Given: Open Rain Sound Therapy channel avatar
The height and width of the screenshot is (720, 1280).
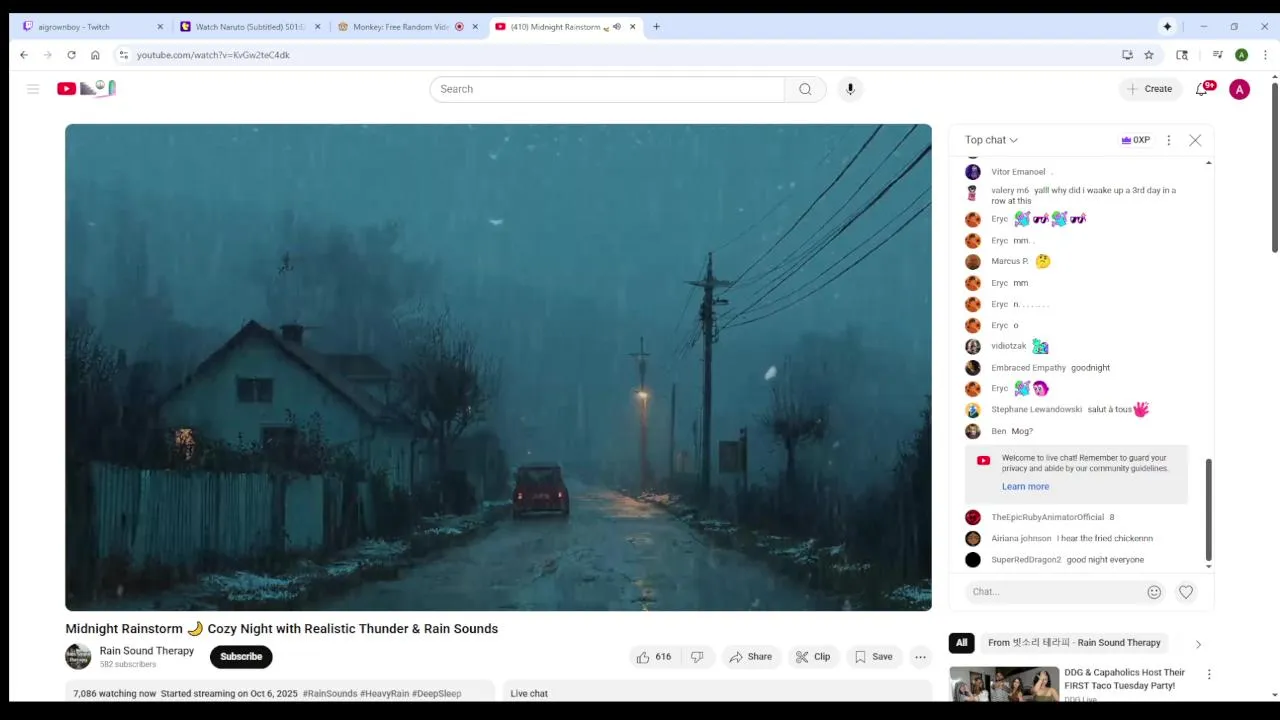Looking at the screenshot, I should [78, 657].
